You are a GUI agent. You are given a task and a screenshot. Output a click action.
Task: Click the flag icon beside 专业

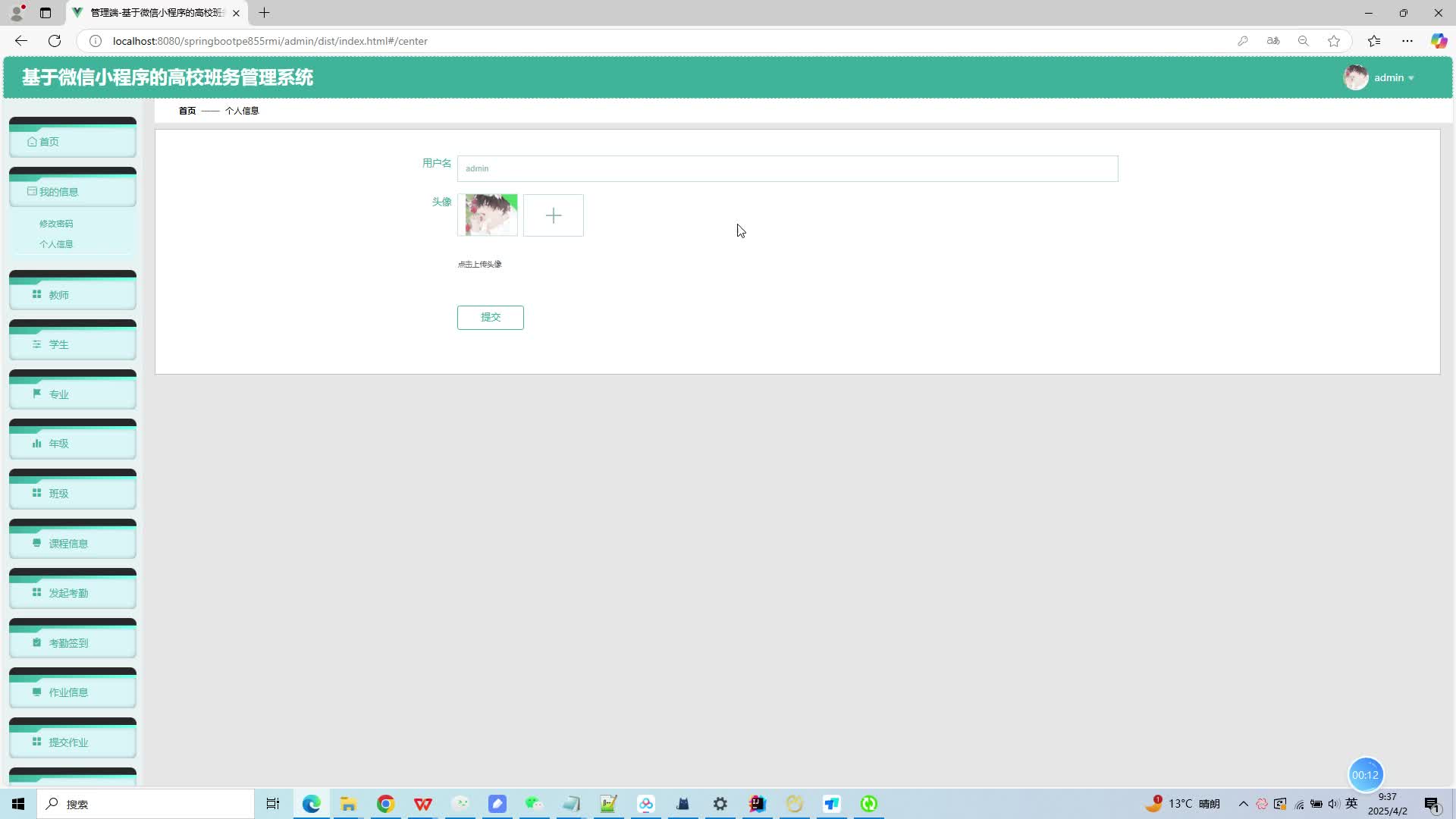pos(36,394)
